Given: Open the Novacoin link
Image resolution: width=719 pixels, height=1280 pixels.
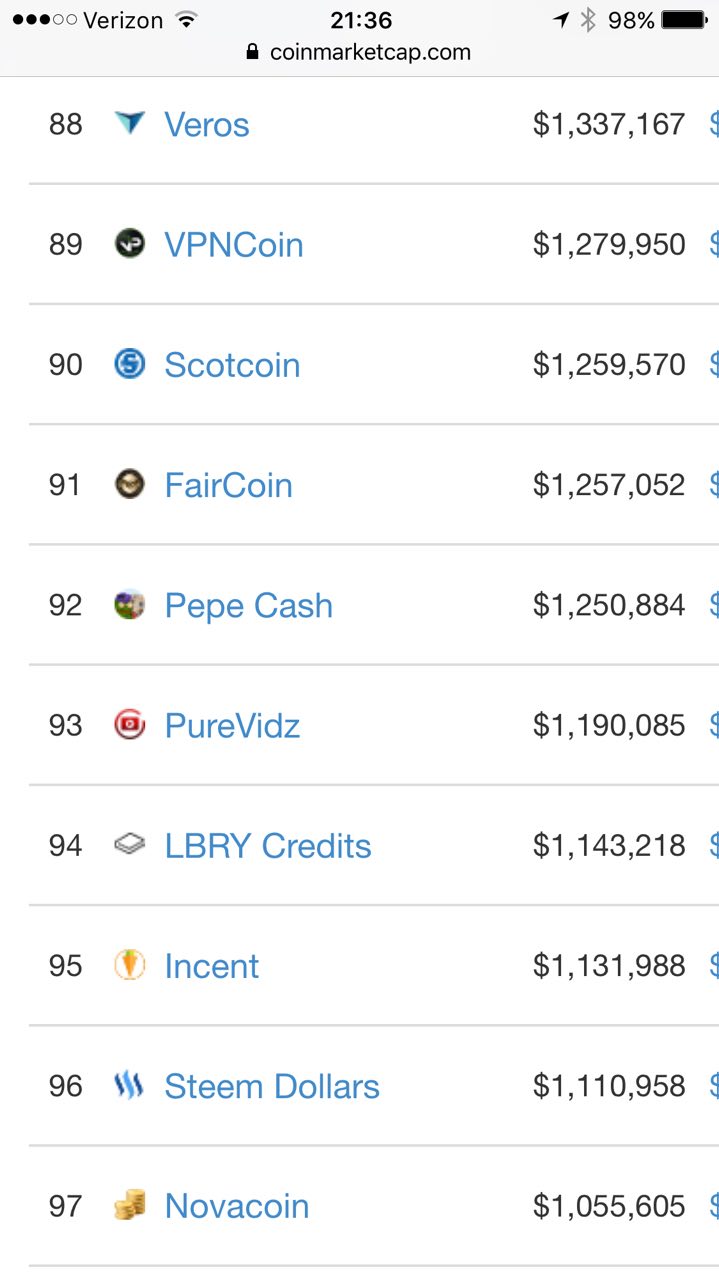Looking at the screenshot, I should click(237, 1206).
